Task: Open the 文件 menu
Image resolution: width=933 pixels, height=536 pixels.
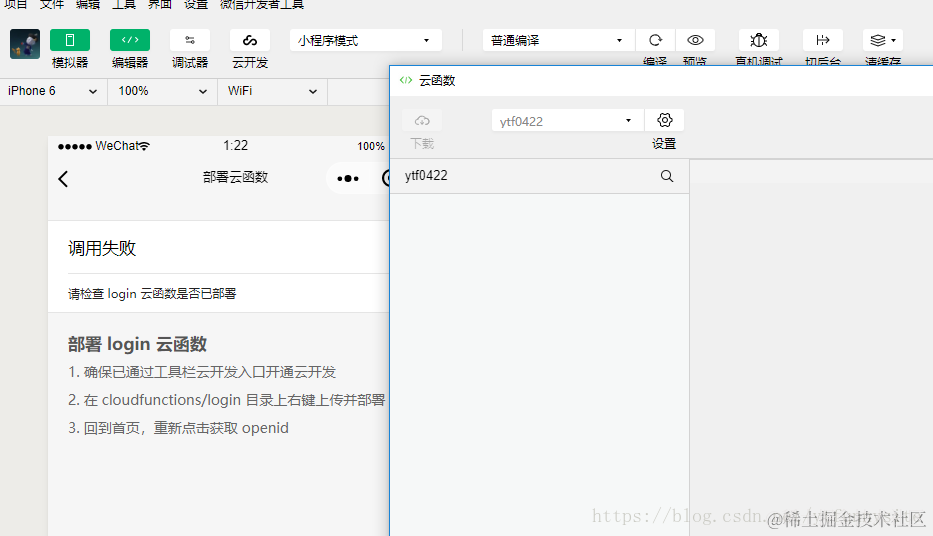Action: tap(51, 5)
